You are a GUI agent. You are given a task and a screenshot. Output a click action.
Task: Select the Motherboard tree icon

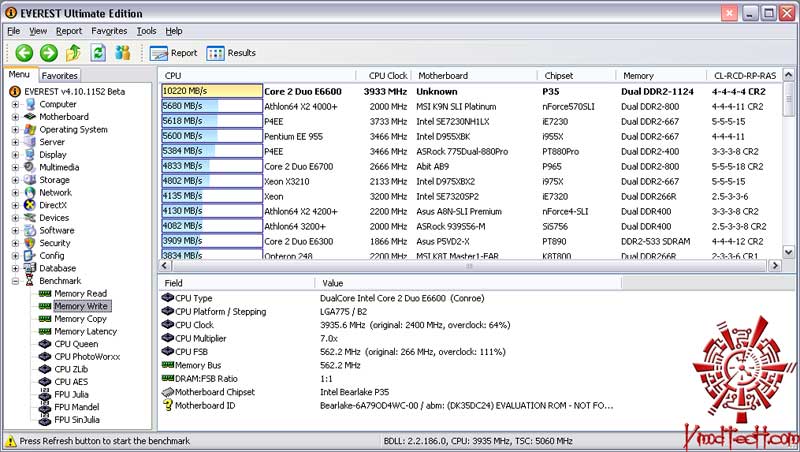click(x=30, y=117)
